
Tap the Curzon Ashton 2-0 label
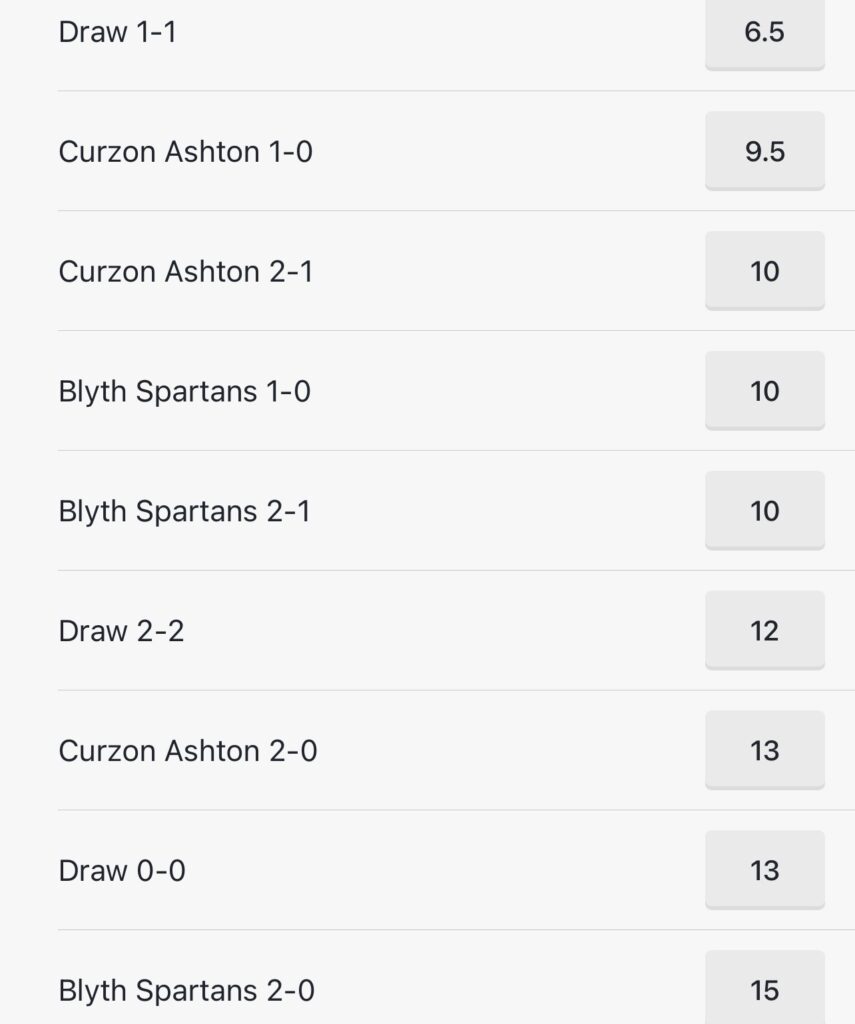[x=188, y=751]
